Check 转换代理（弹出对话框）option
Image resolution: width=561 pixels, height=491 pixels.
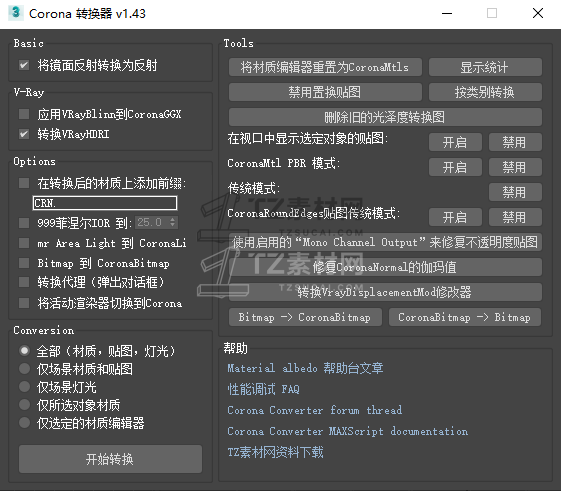[x=24, y=282]
